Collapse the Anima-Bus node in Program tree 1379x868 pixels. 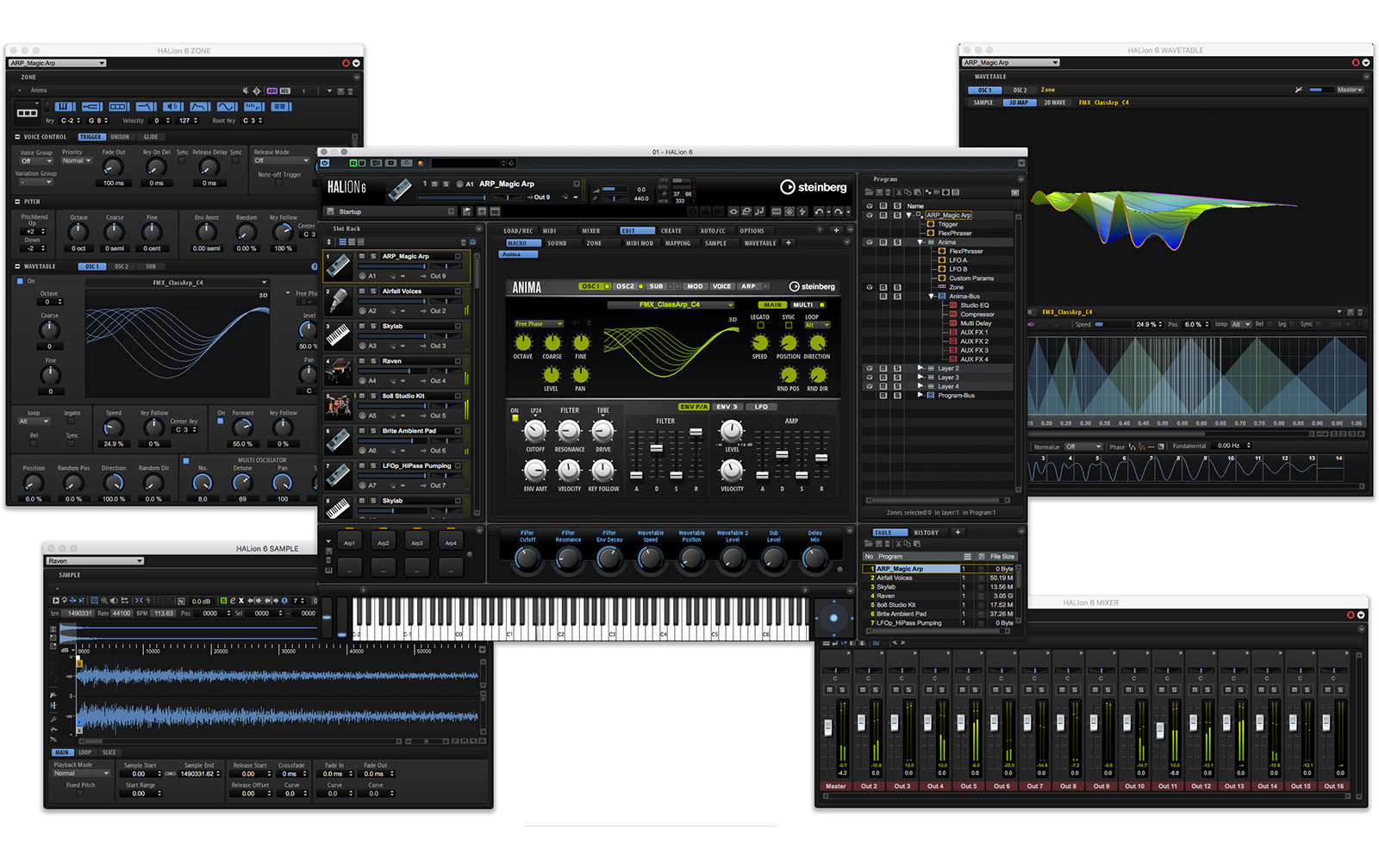tap(932, 297)
